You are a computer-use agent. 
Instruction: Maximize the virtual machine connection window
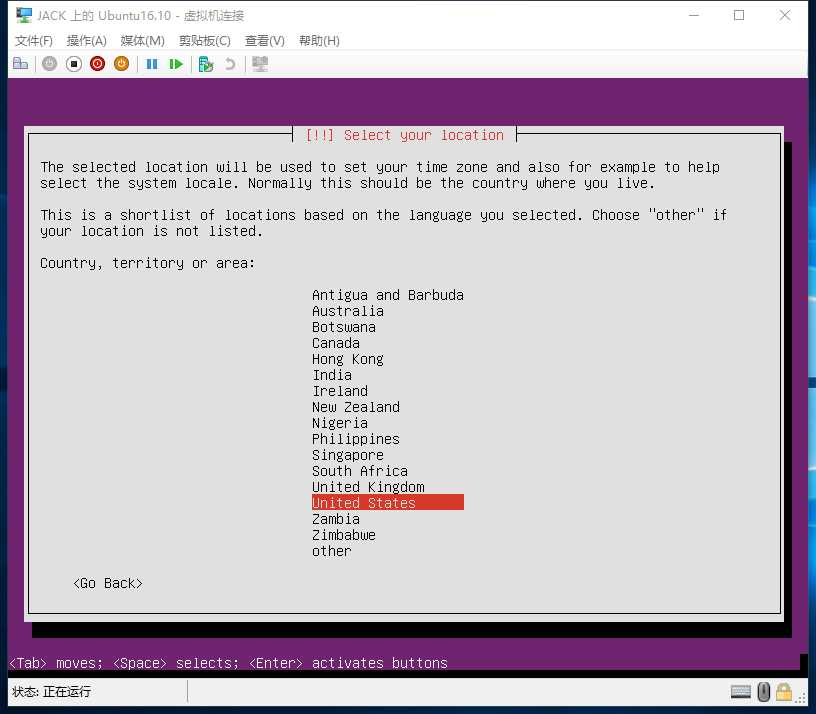click(x=739, y=16)
